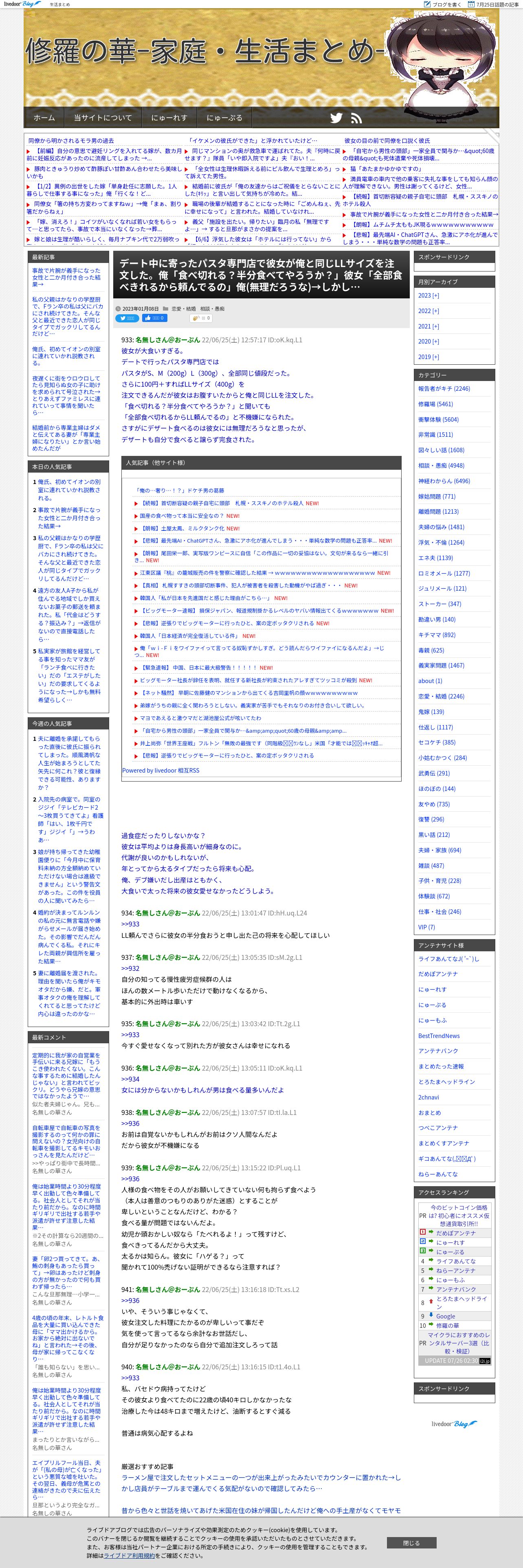Open the 相談・愚痴 category tag under title
This screenshot has width=523, height=1568.
213,309
